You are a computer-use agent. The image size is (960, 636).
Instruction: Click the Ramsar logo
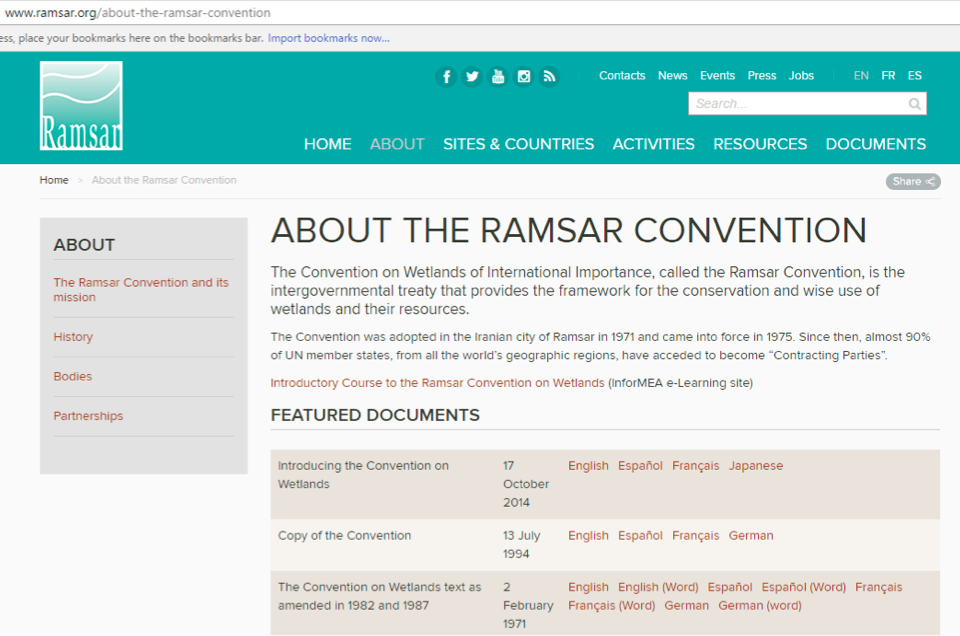pyautogui.click(x=81, y=105)
